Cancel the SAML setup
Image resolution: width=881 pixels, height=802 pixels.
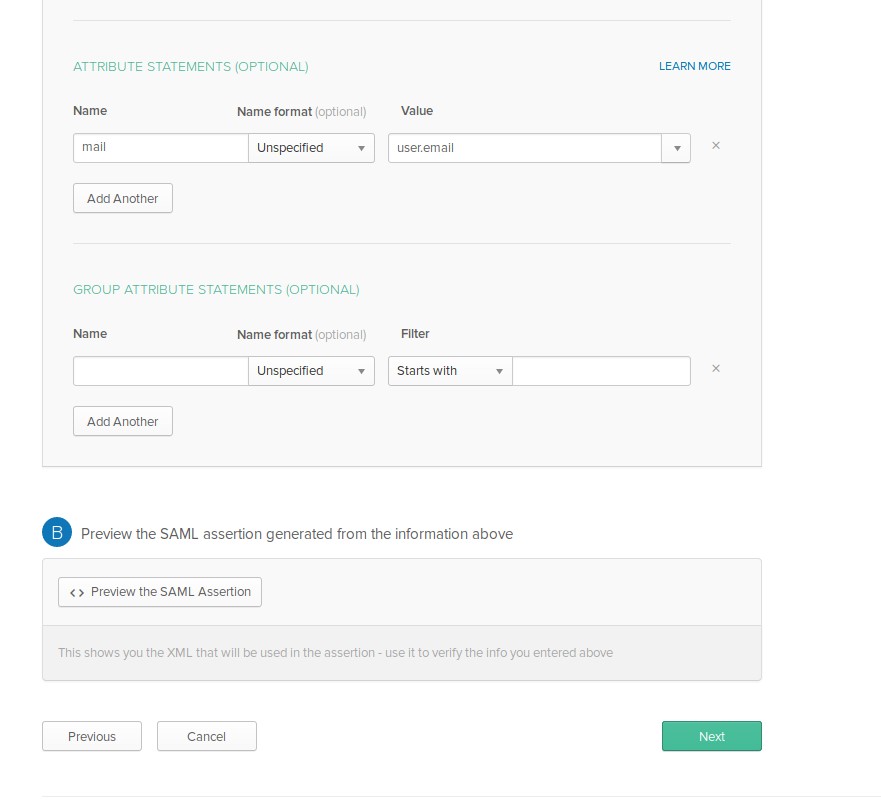click(207, 736)
